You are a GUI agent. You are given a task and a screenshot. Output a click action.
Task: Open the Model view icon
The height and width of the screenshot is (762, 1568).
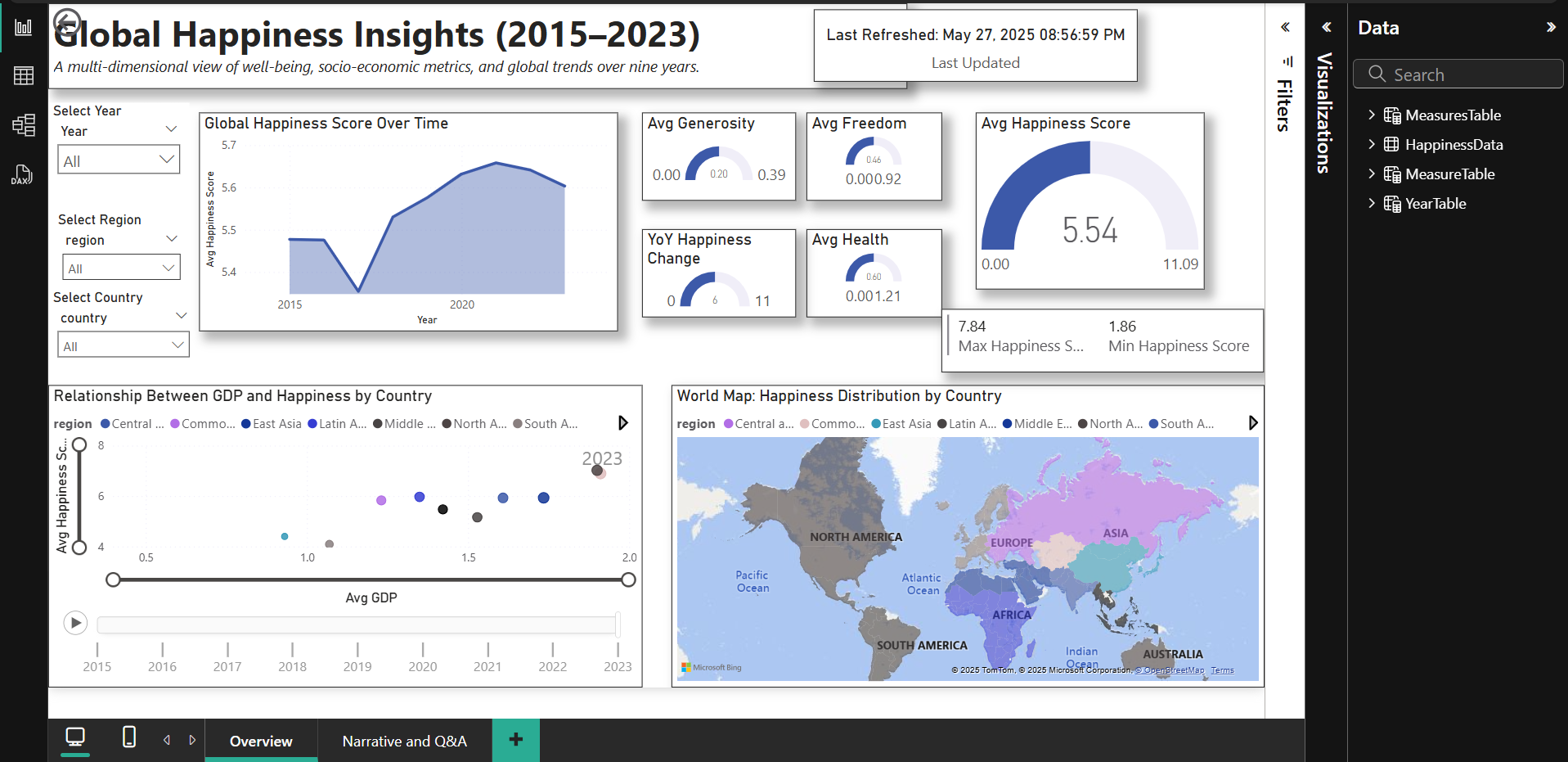click(23, 124)
